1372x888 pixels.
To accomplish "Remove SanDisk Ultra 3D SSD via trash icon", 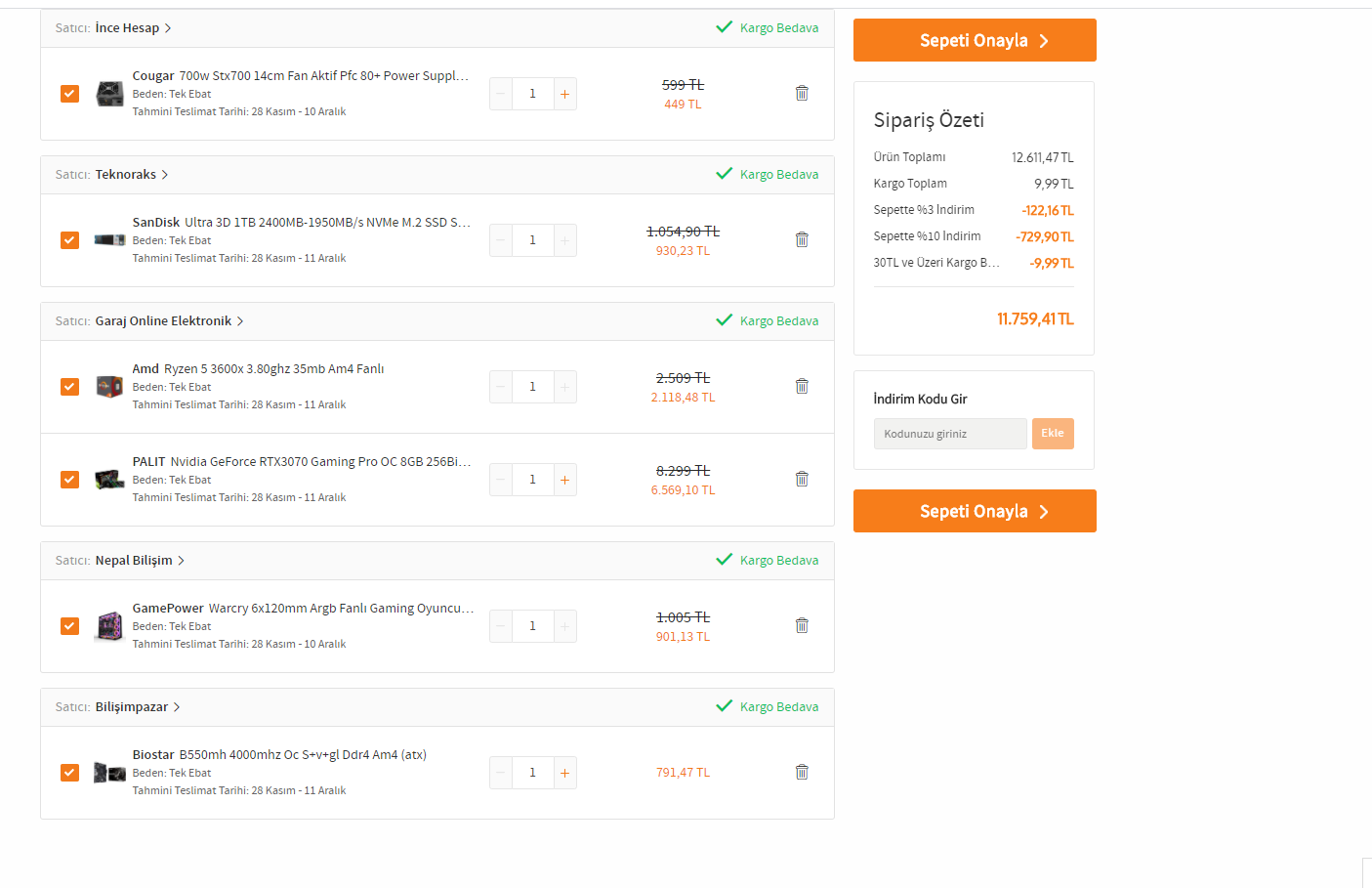I will point(802,239).
